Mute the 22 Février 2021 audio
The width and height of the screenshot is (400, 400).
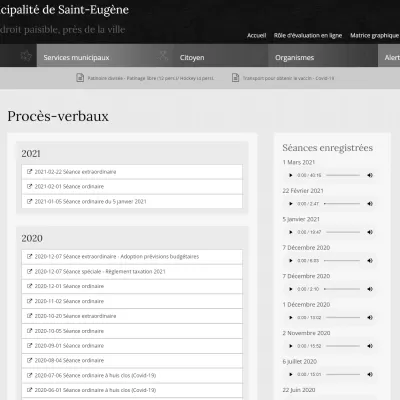(370, 204)
